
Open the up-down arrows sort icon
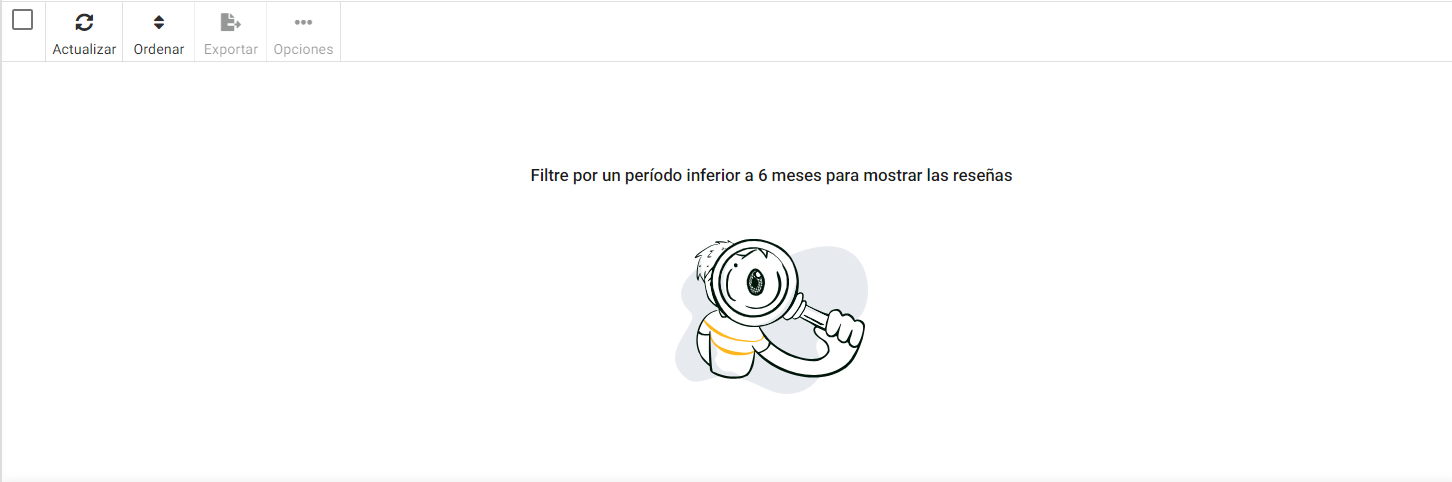point(158,22)
